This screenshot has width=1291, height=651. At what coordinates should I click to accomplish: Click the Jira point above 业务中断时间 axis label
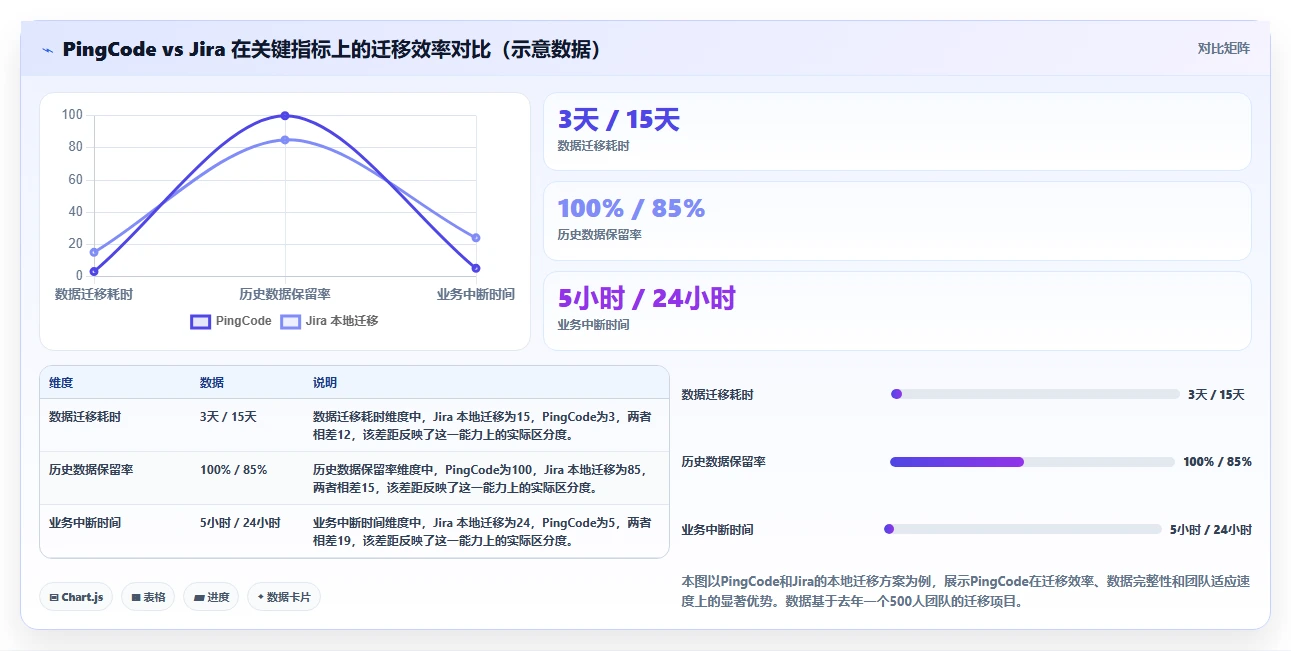(x=476, y=238)
